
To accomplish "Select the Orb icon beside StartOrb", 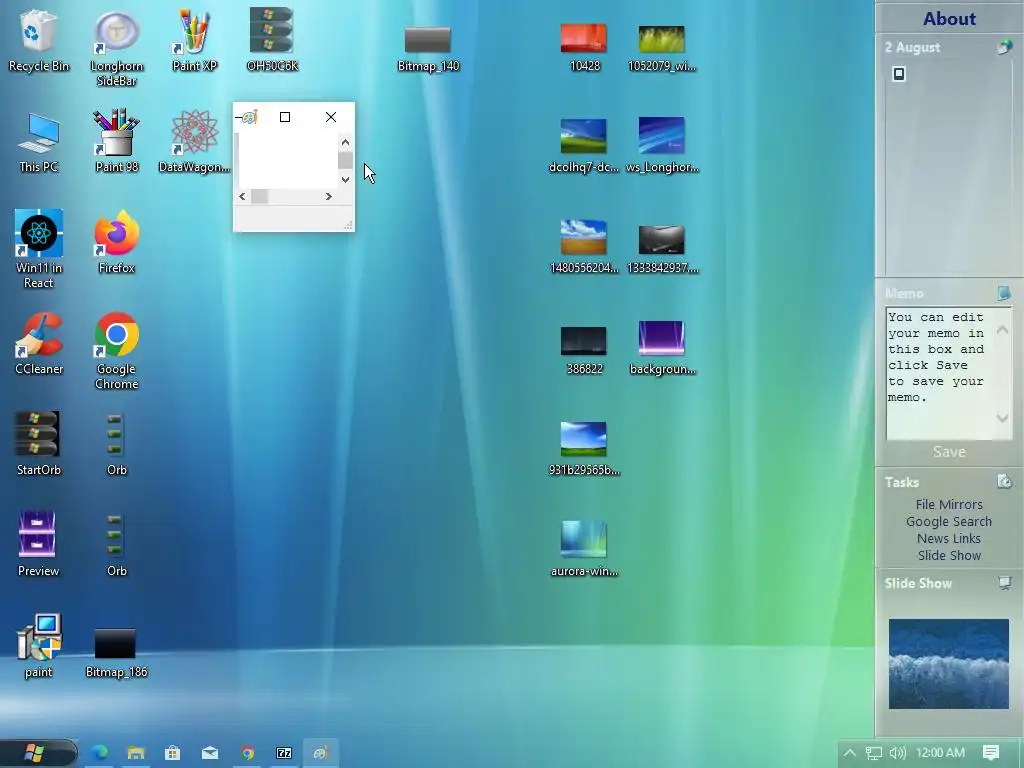I will [116, 444].
